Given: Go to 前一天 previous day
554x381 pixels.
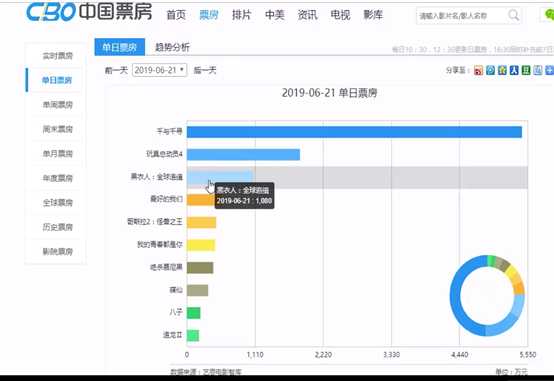Looking at the screenshot, I should tap(116, 70).
